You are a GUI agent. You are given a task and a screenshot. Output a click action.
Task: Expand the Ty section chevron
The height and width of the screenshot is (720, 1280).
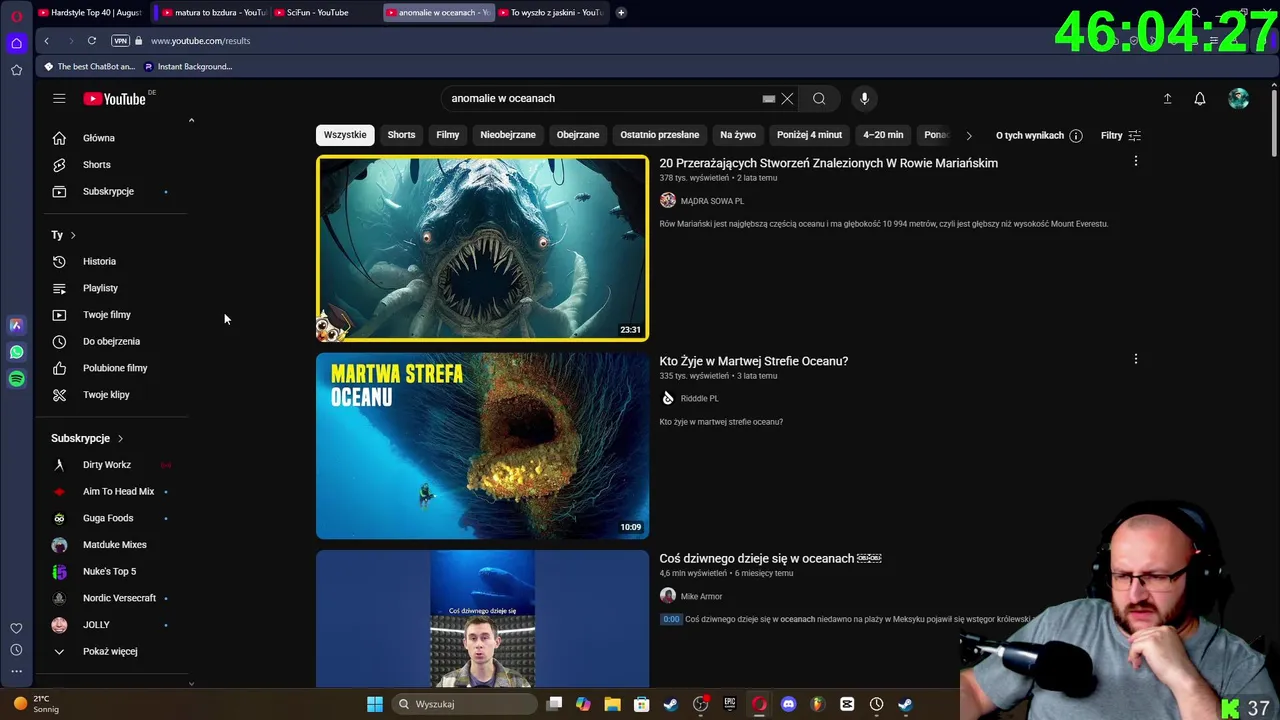coord(72,235)
